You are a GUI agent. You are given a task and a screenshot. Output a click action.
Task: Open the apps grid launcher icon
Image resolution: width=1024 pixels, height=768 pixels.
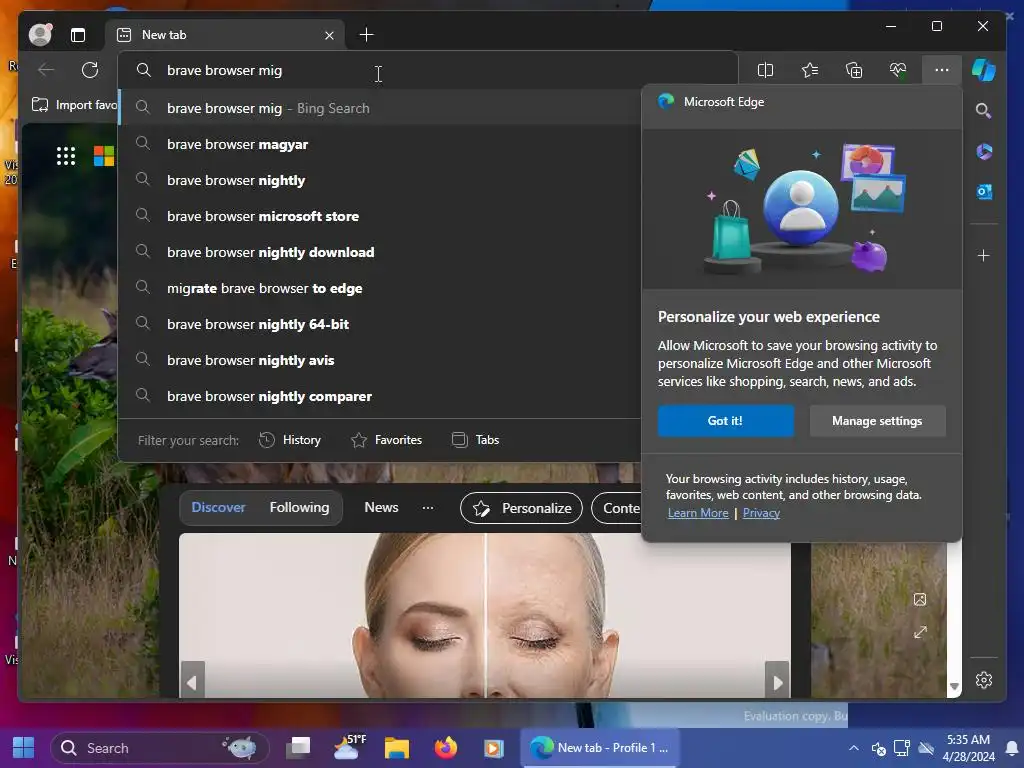[x=66, y=156]
